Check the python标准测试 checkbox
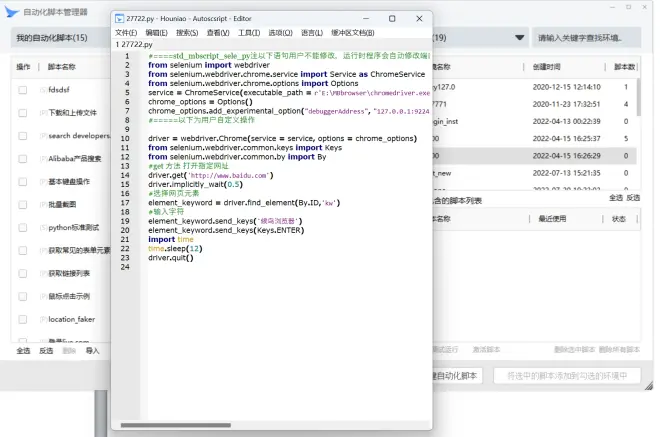Viewport: 660px width, 437px height. pos(23,228)
